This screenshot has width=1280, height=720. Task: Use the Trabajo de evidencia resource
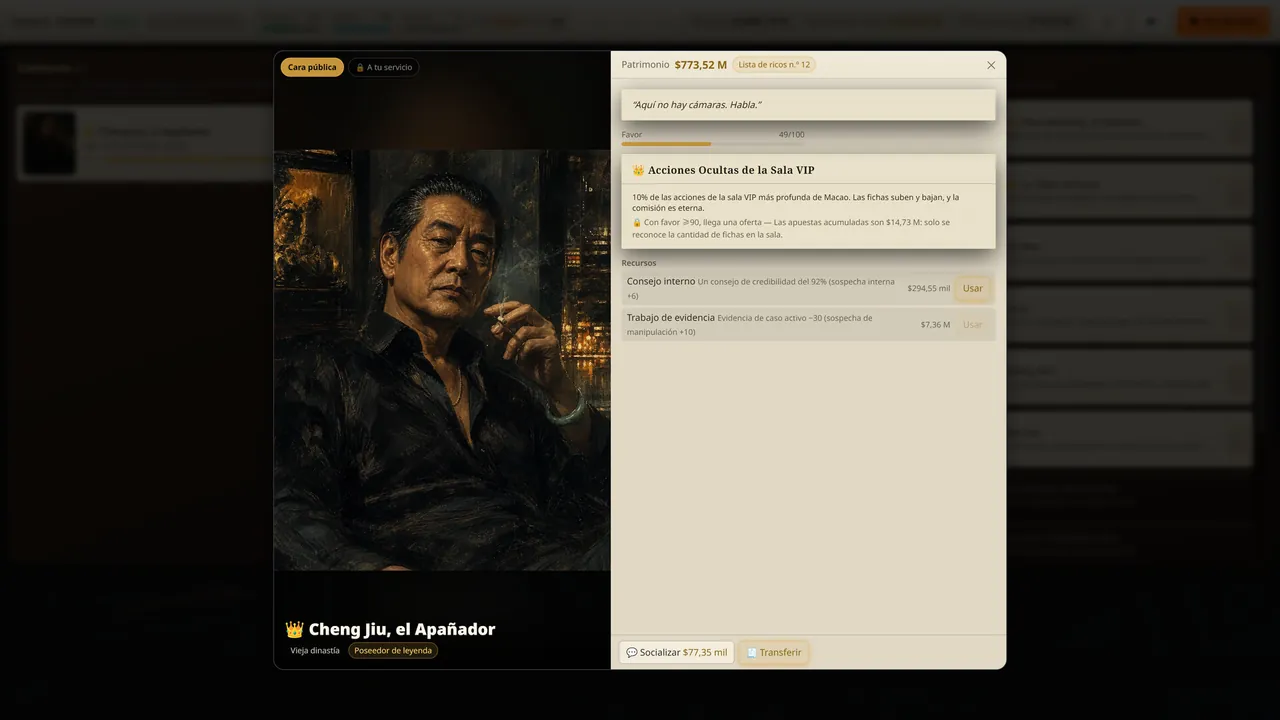click(x=973, y=325)
